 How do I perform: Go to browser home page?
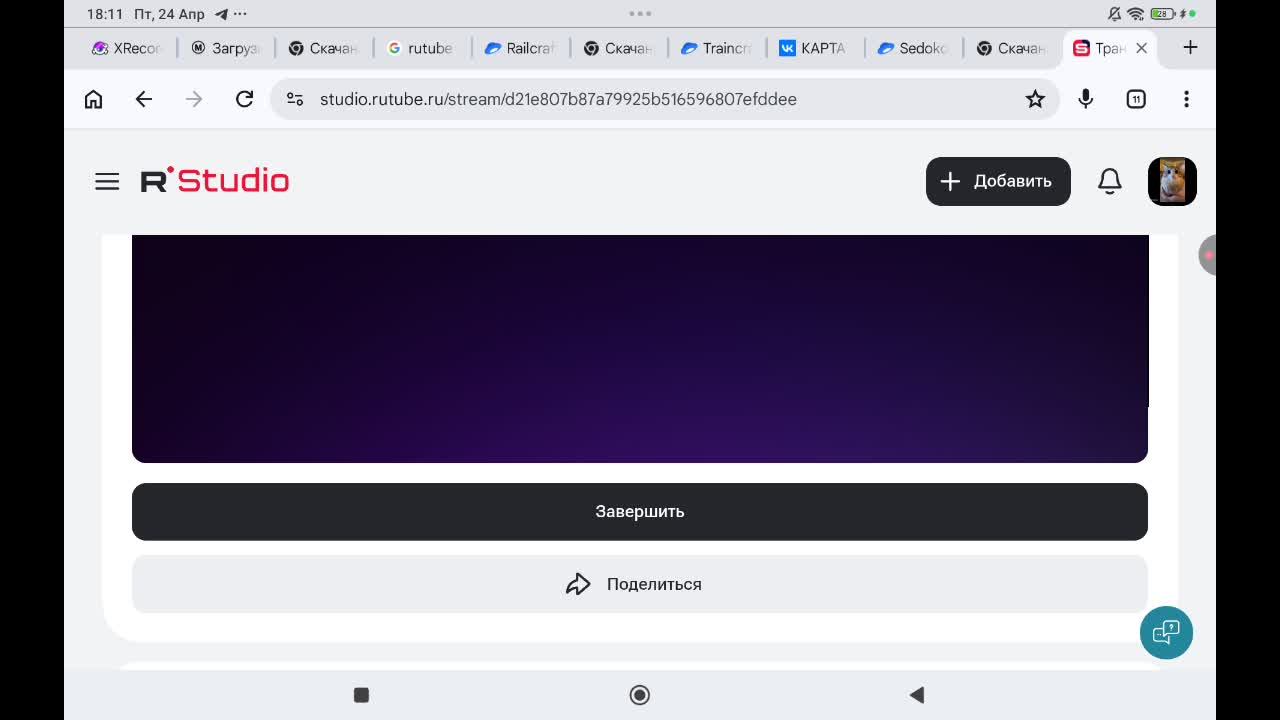pyautogui.click(x=93, y=99)
